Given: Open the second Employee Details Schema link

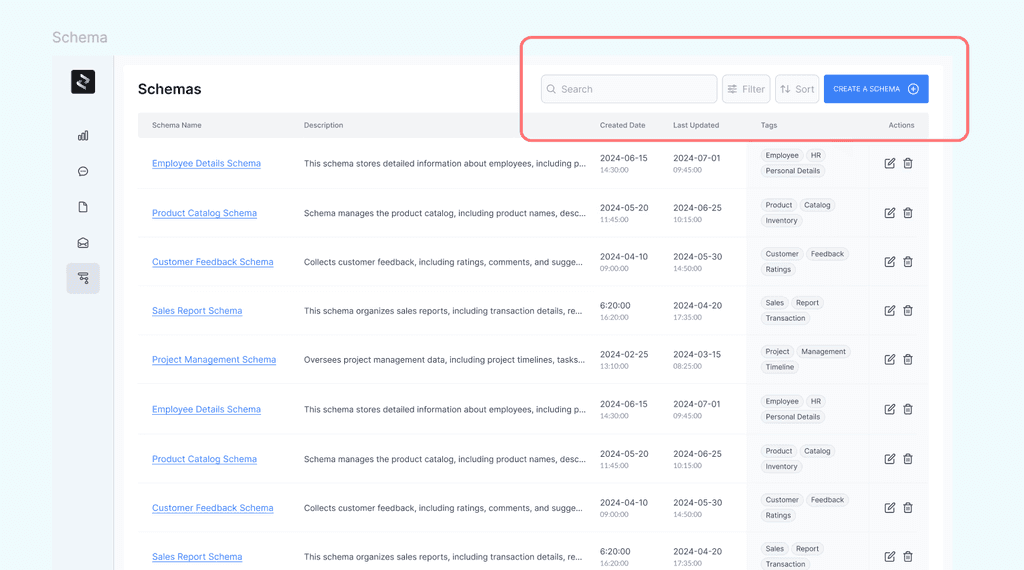Looking at the screenshot, I should coord(206,409).
